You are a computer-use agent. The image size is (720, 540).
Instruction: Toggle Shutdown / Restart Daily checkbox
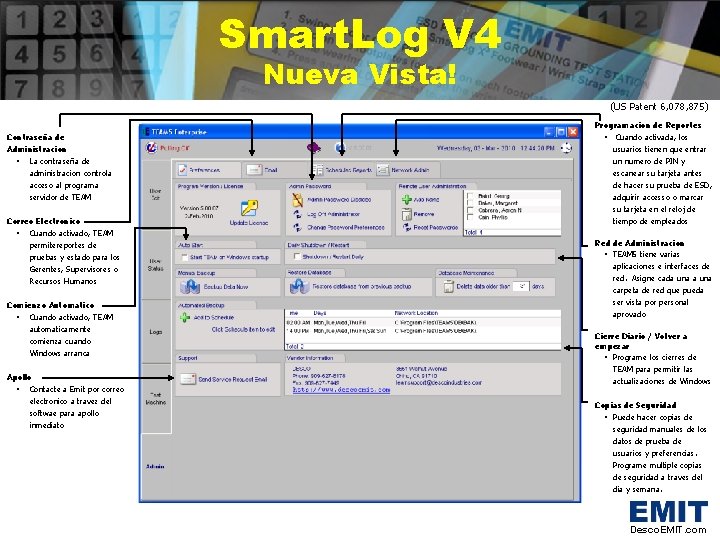coord(297,257)
